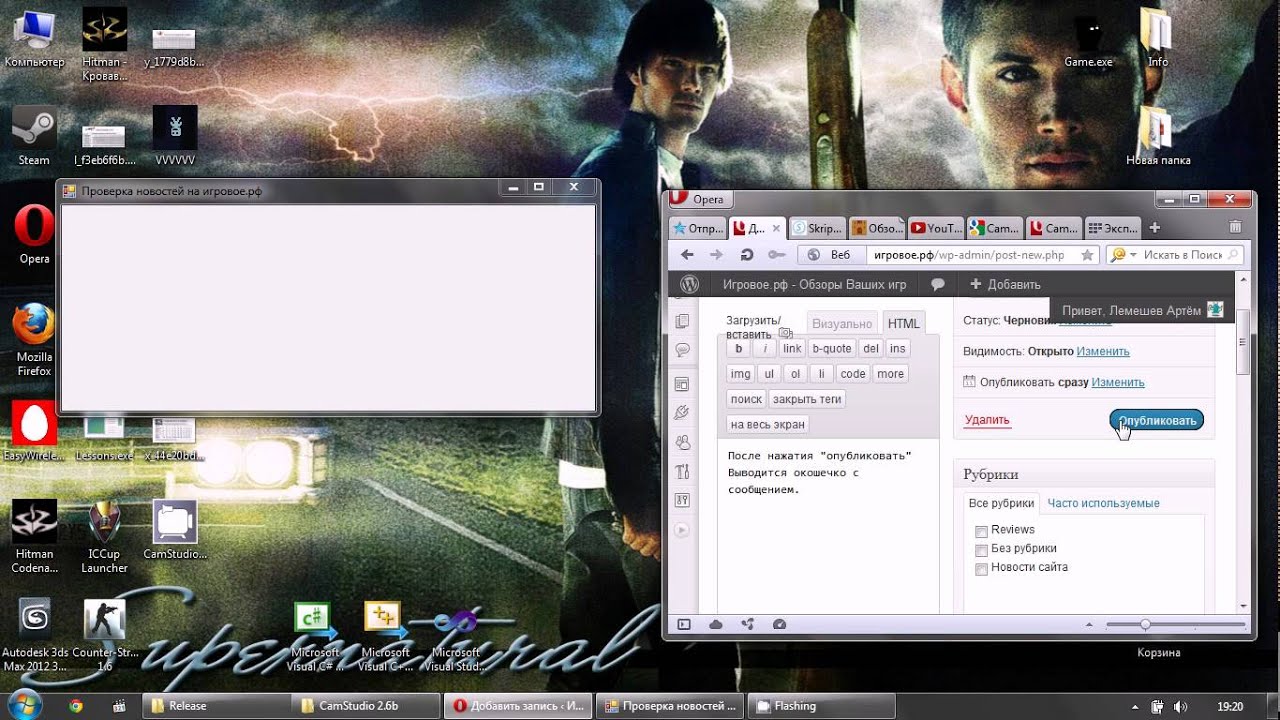Switch to the HTML editor tab
The height and width of the screenshot is (720, 1280).
pyautogui.click(x=903, y=324)
